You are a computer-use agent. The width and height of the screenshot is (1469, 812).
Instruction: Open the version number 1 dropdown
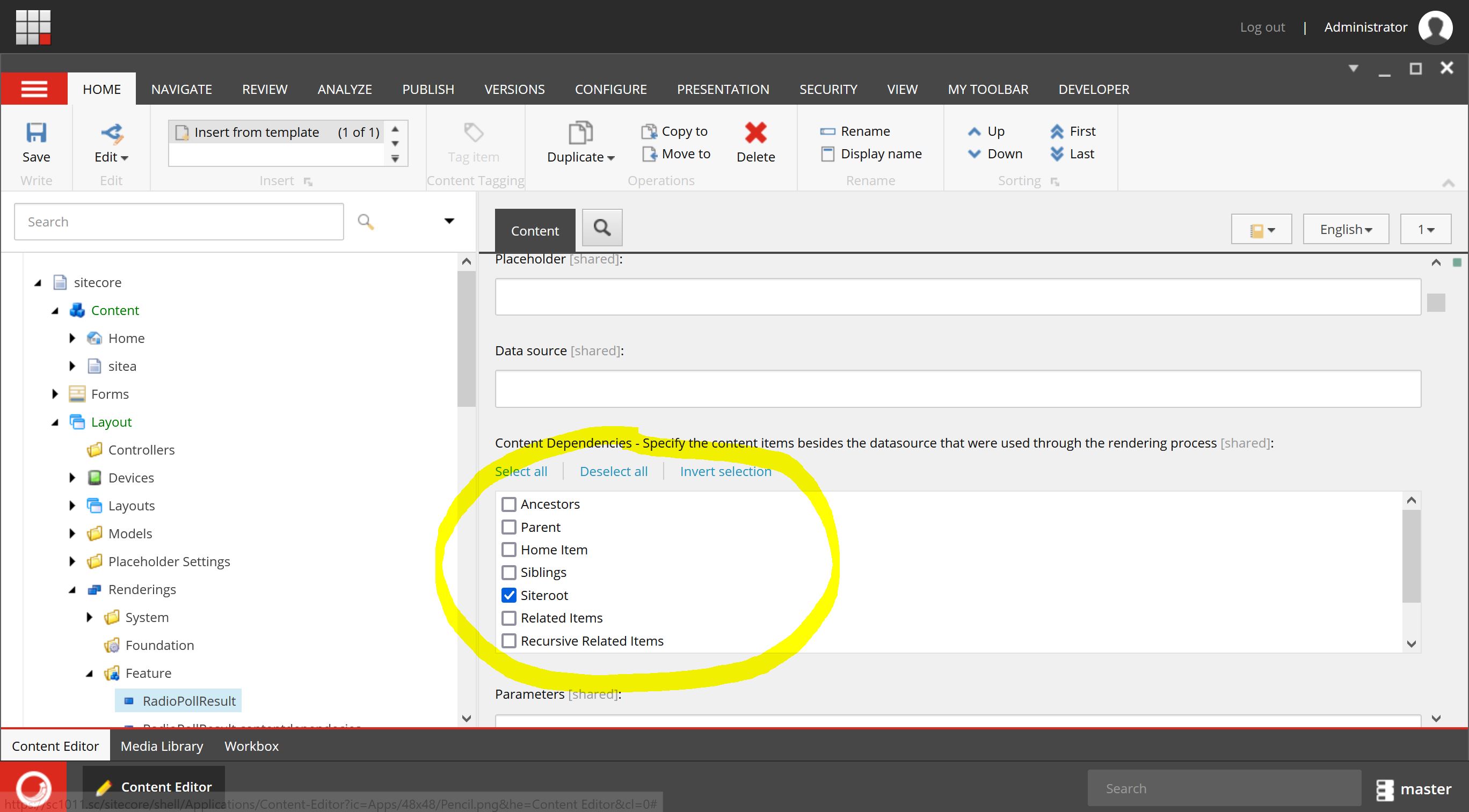coord(1426,229)
